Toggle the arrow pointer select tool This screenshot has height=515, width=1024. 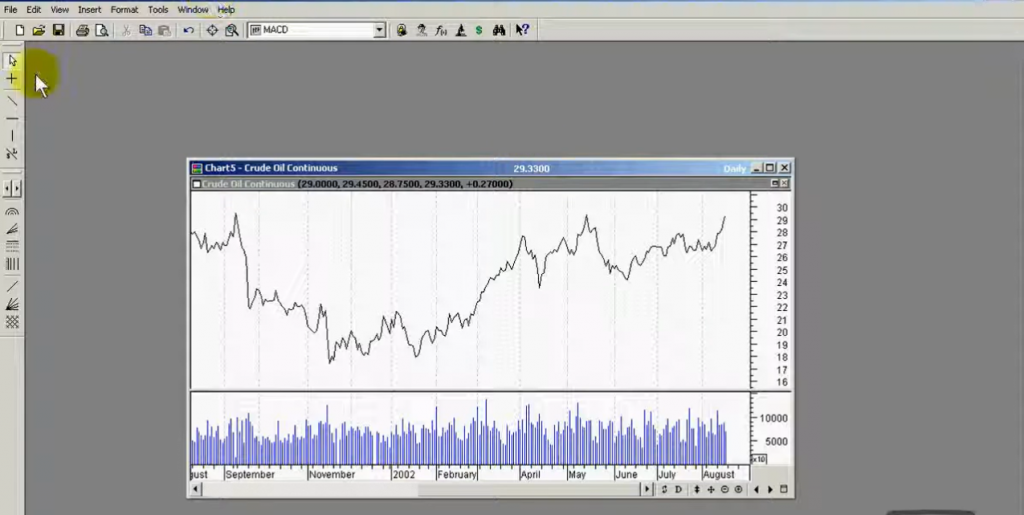tap(12, 61)
